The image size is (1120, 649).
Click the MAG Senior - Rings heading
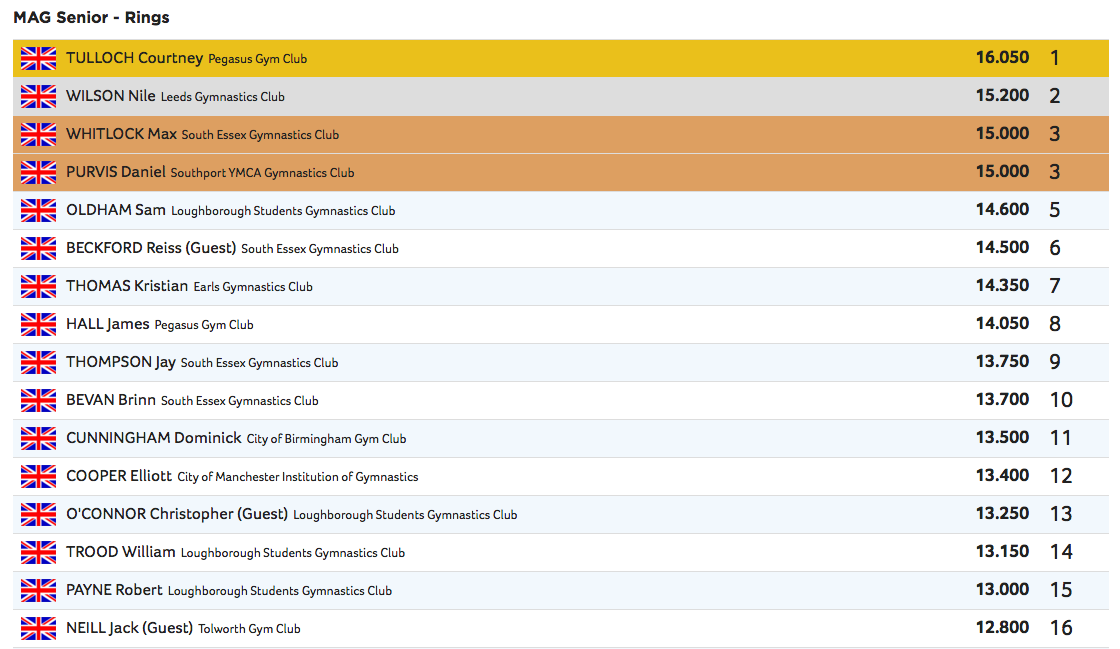point(91,17)
